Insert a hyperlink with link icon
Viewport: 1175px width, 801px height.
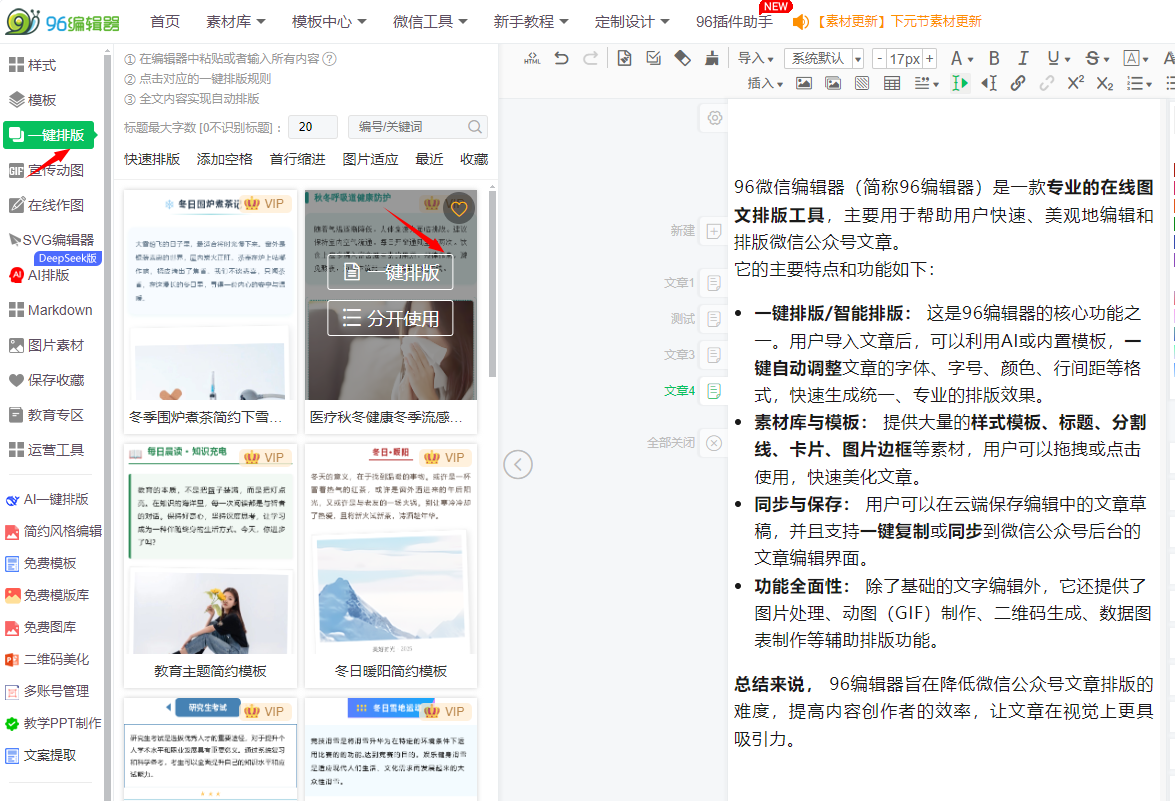pos(1018,84)
